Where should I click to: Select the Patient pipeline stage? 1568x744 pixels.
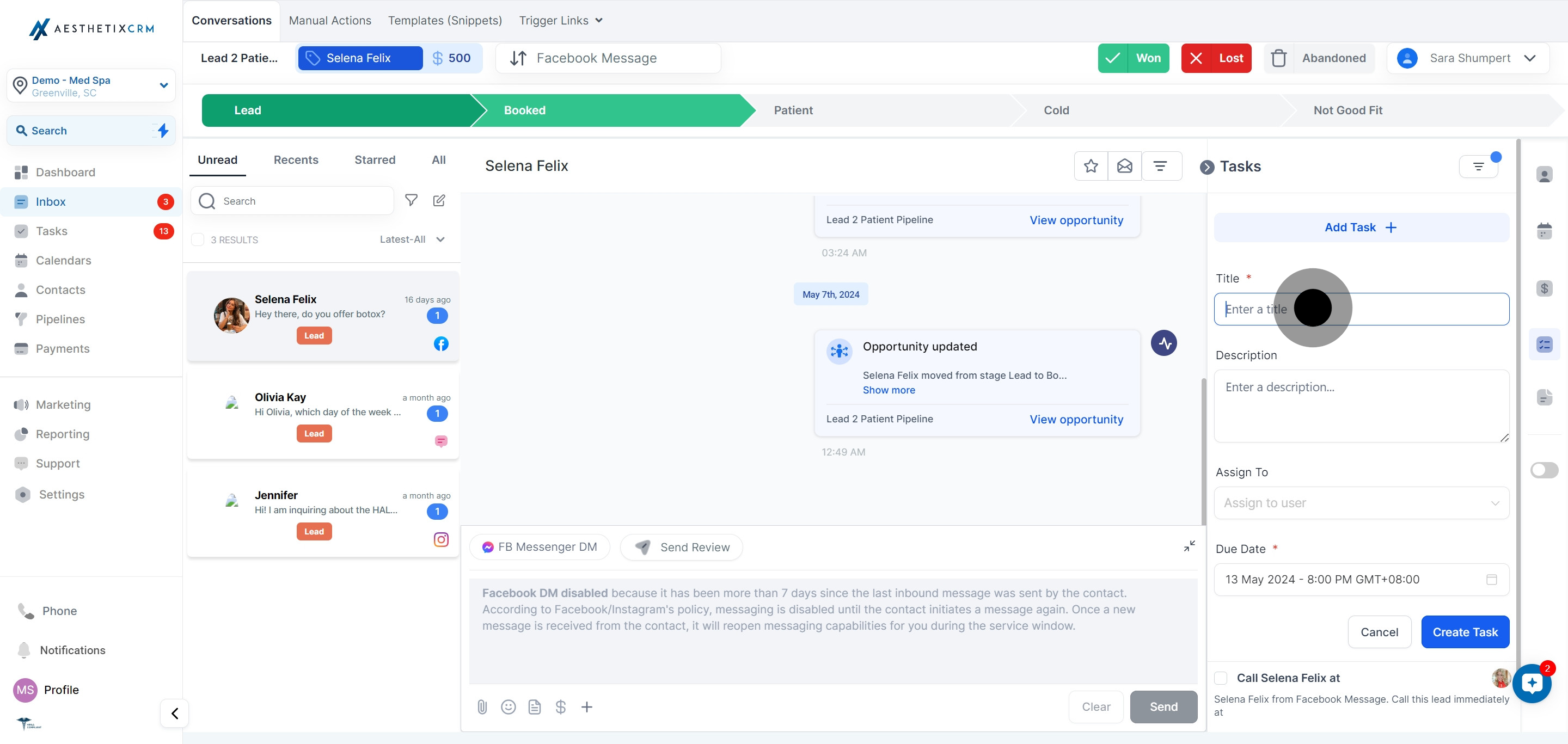click(793, 110)
